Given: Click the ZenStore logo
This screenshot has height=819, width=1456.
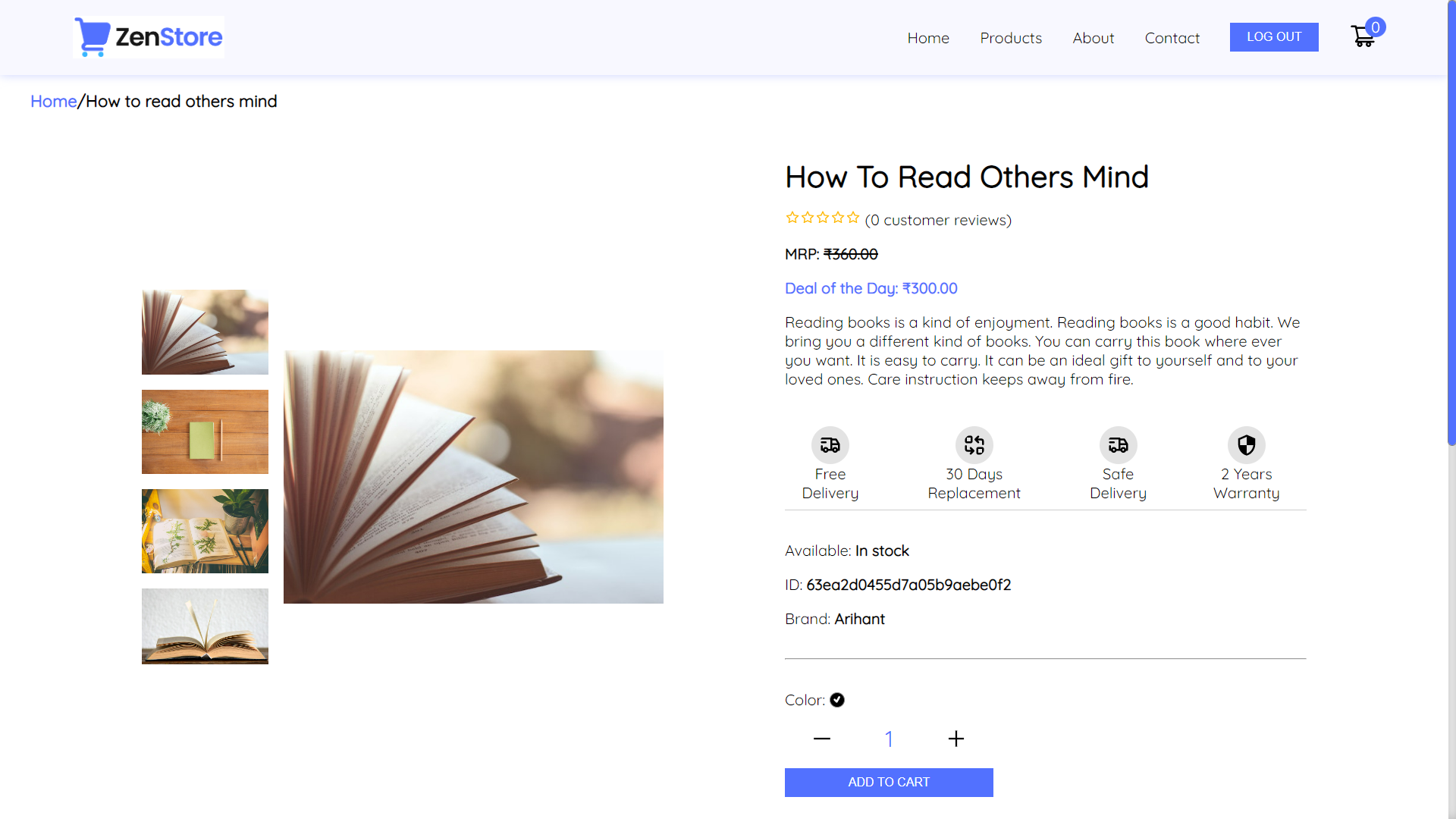Looking at the screenshot, I should [x=149, y=37].
